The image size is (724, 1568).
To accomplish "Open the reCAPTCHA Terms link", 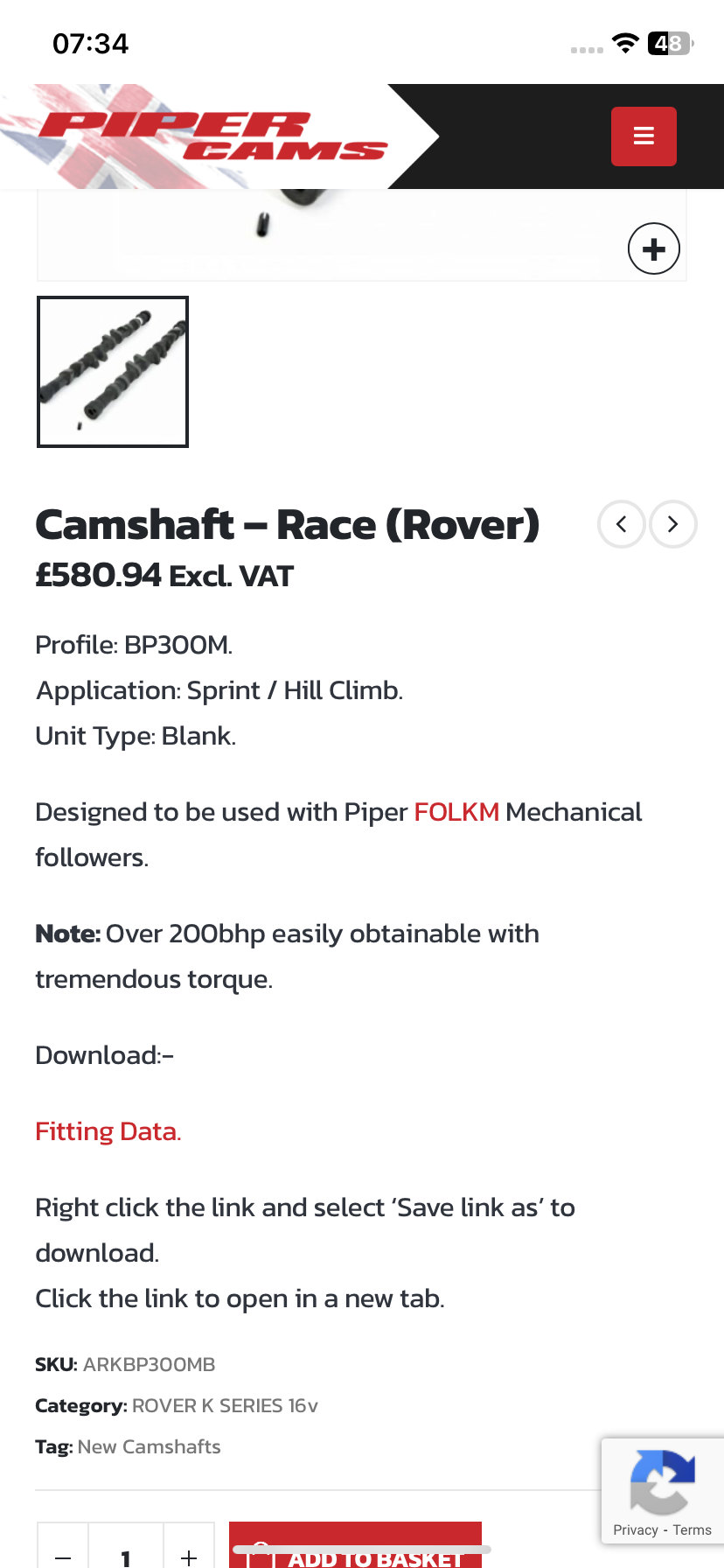I will [693, 1529].
